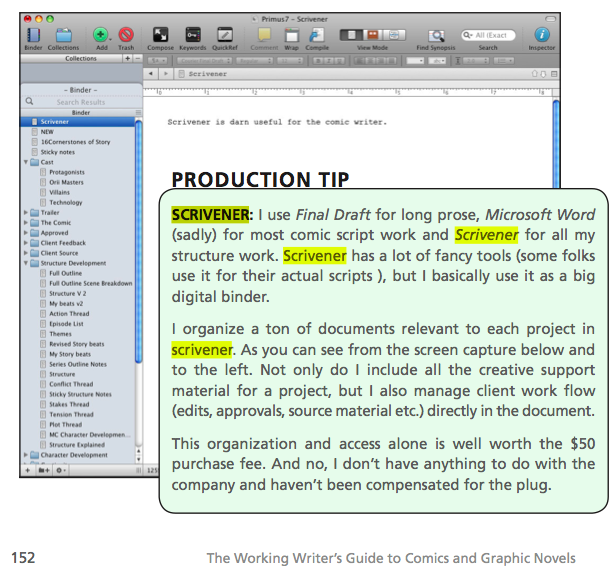Click the plus button in binder footer
This screenshot has height=576, width=615.
(x=27, y=470)
